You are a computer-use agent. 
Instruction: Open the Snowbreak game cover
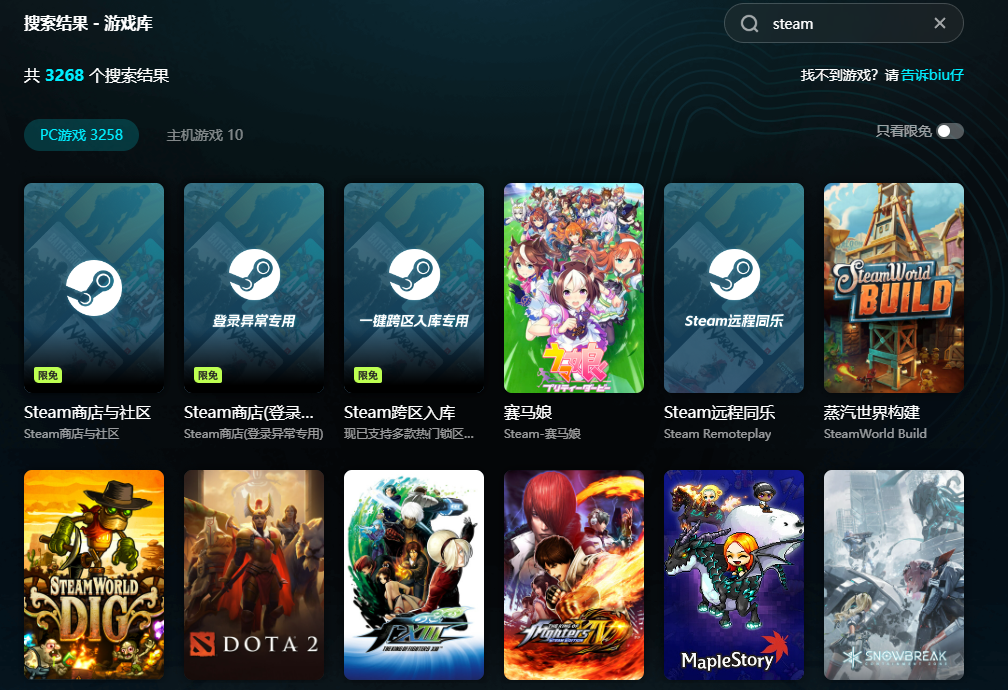point(894,574)
